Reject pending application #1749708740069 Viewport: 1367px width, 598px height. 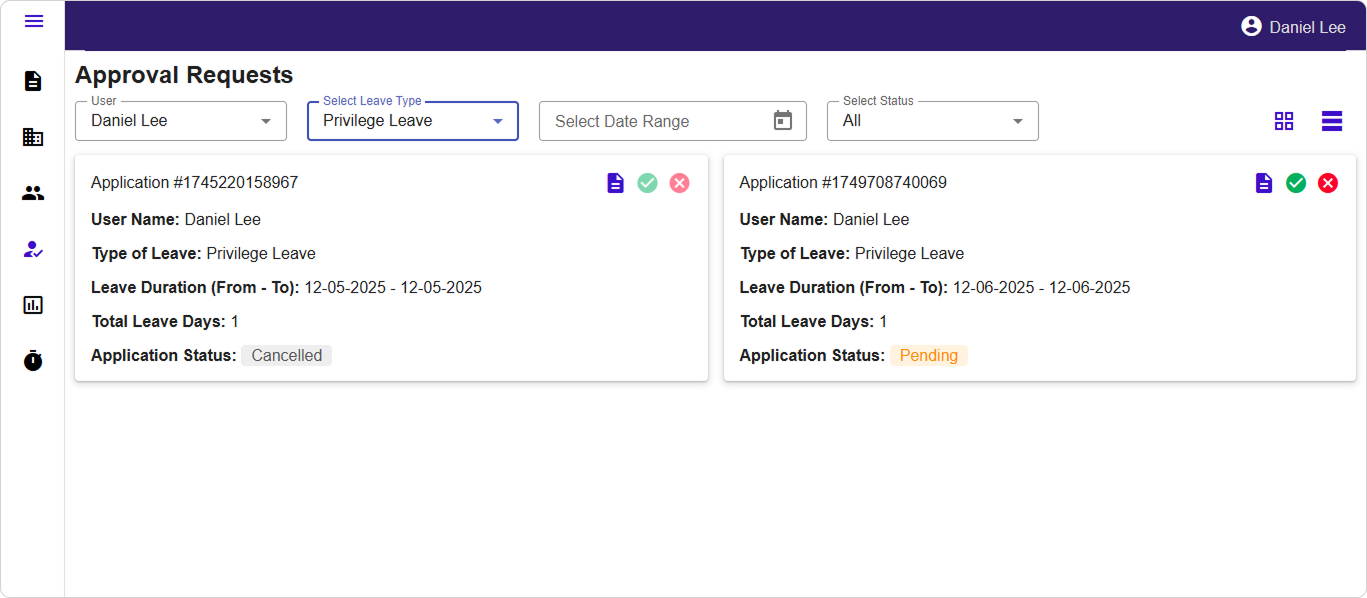[1328, 183]
